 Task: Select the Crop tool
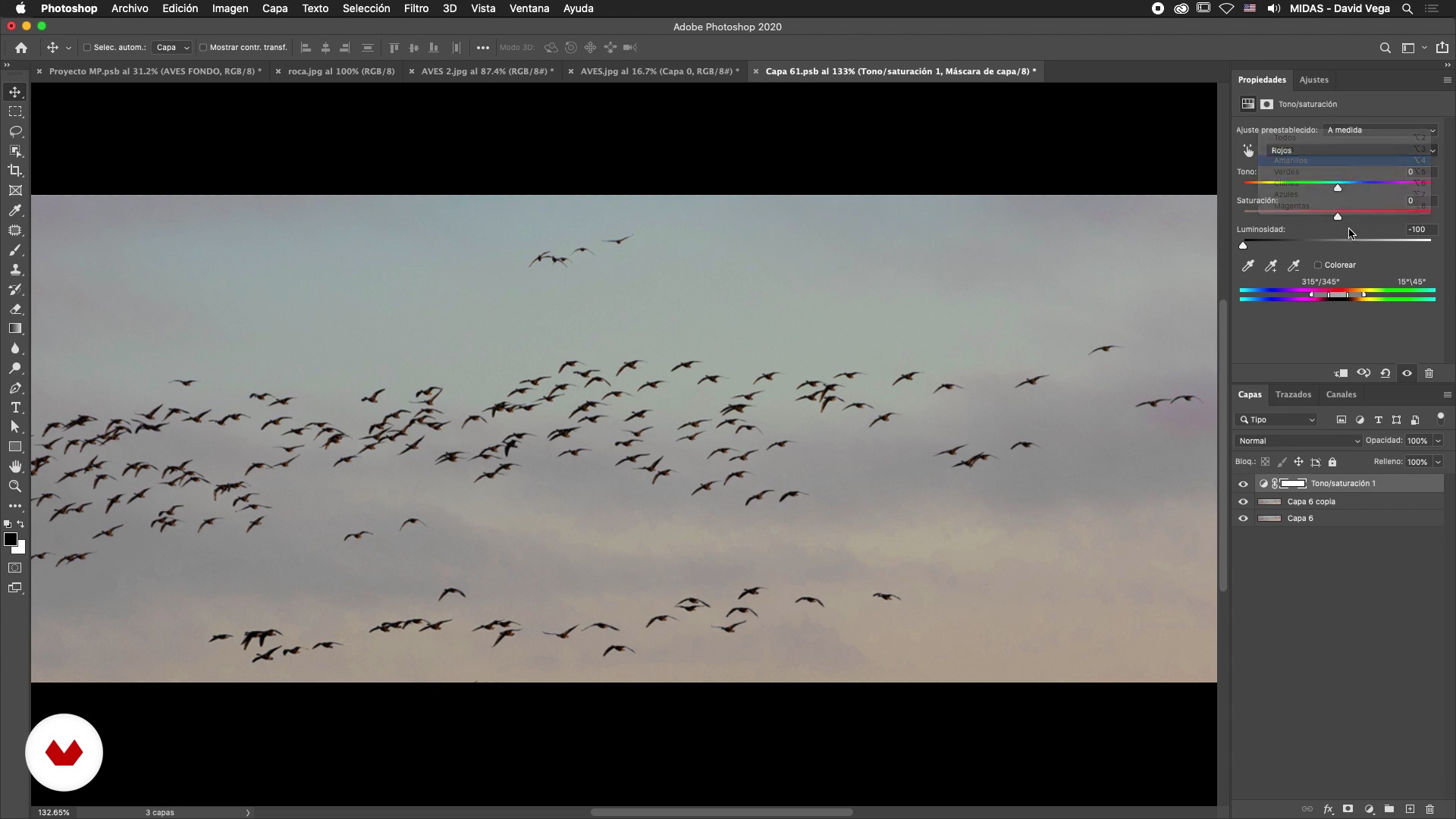pyautogui.click(x=15, y=171)
